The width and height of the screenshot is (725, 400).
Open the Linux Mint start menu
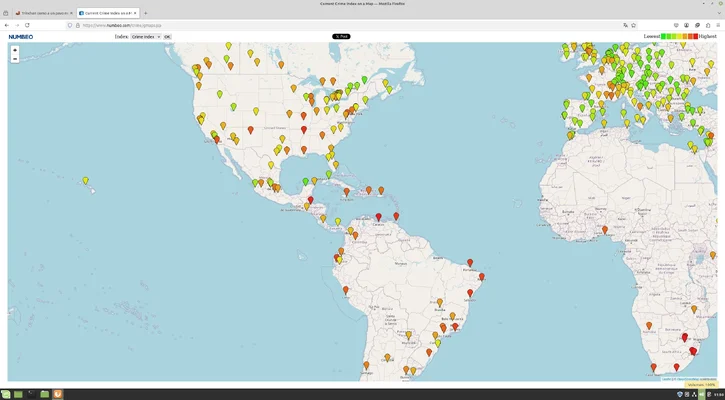tap(6, 394)
